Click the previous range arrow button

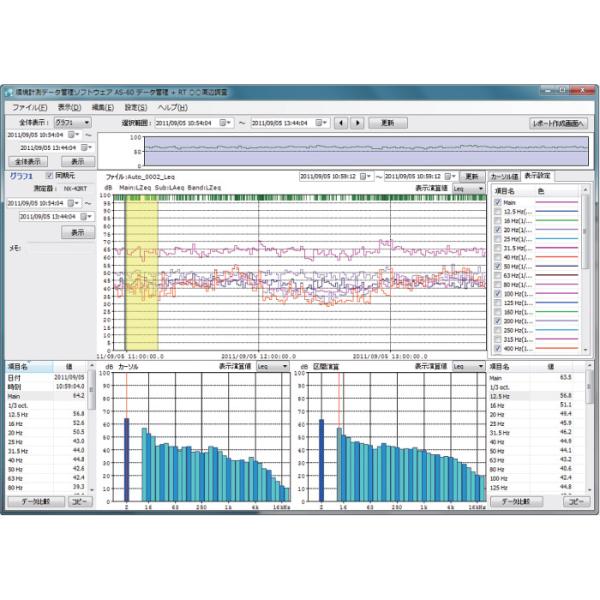(340, 122)
